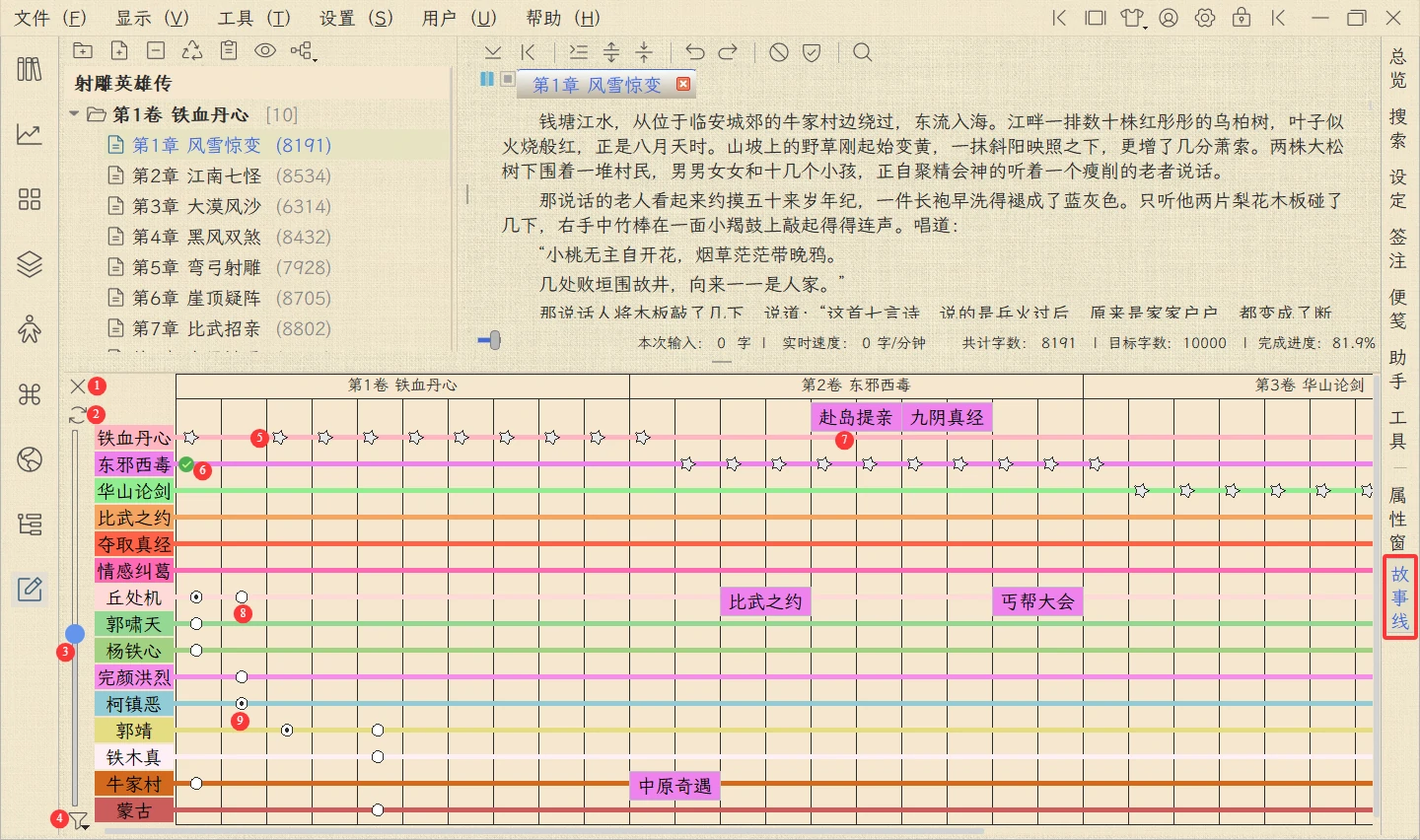
Task: Toggle the fullscreen layout icon
Action: (1095, 18)
